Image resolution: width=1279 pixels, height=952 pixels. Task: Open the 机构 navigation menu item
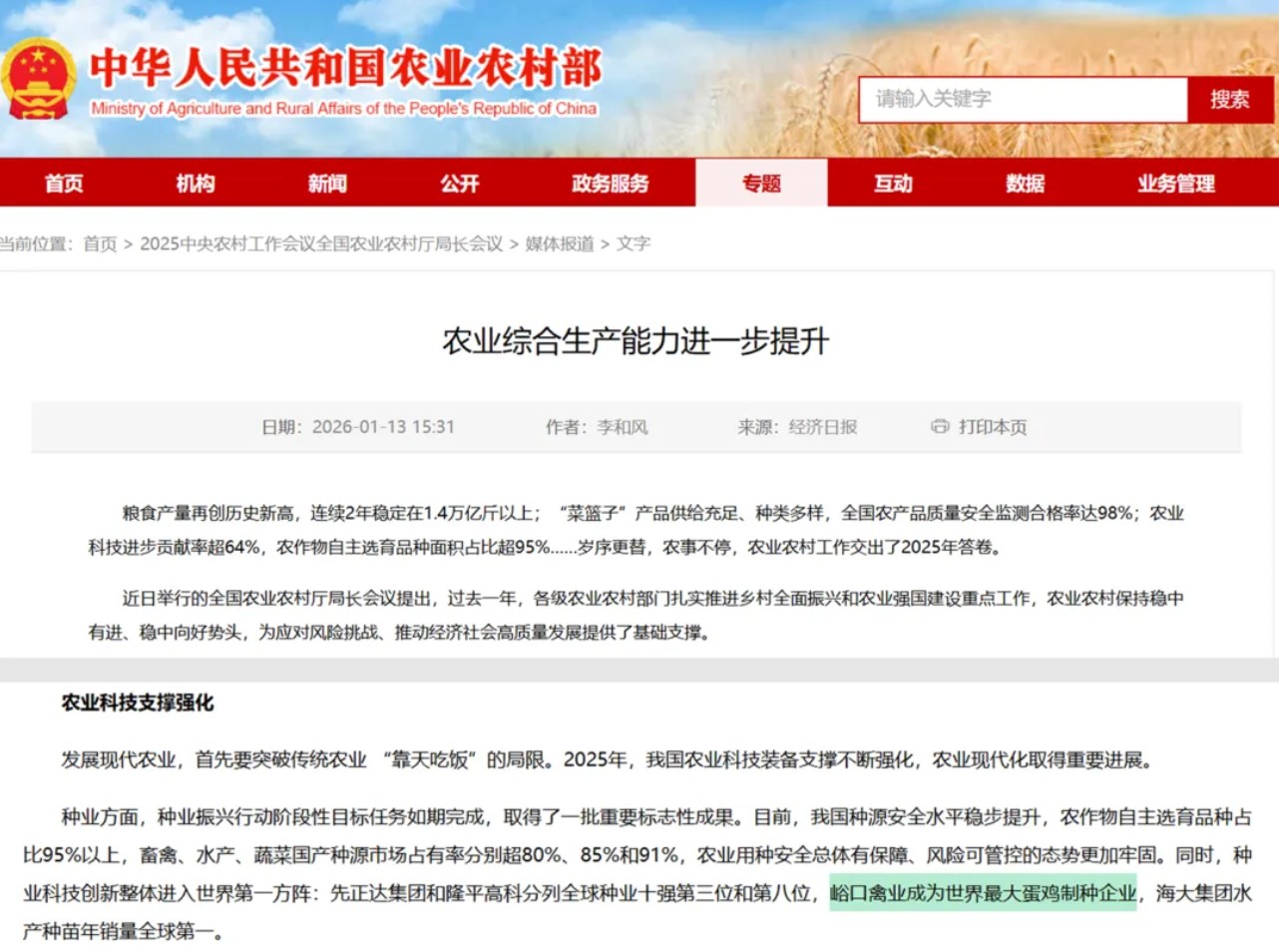click(x=196, y=184)
